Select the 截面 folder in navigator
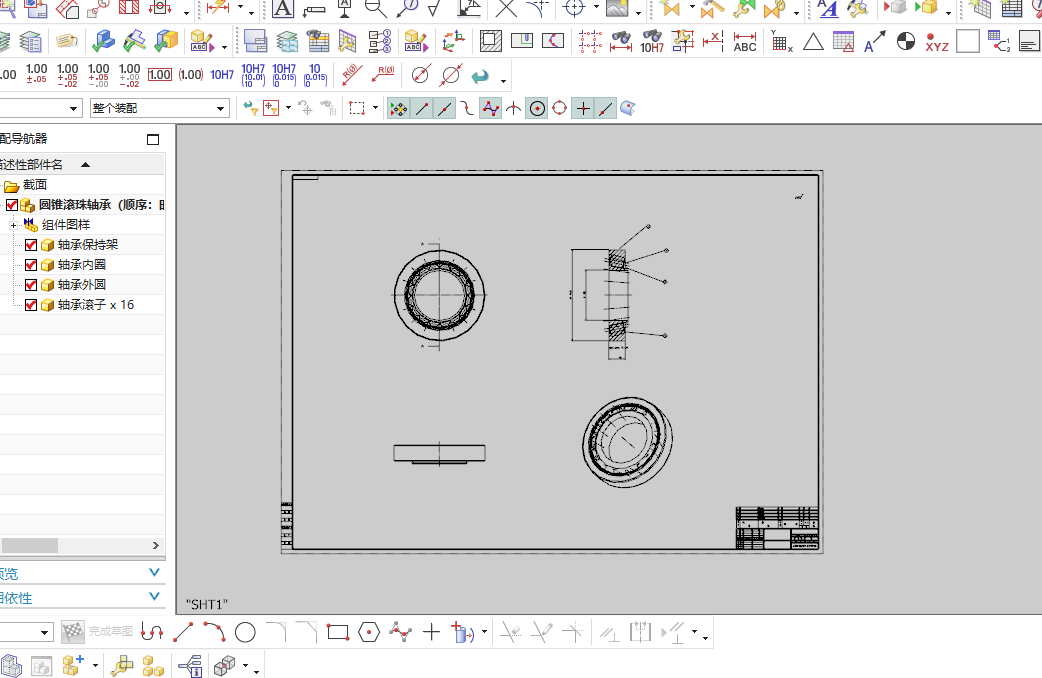 (25, 185)
